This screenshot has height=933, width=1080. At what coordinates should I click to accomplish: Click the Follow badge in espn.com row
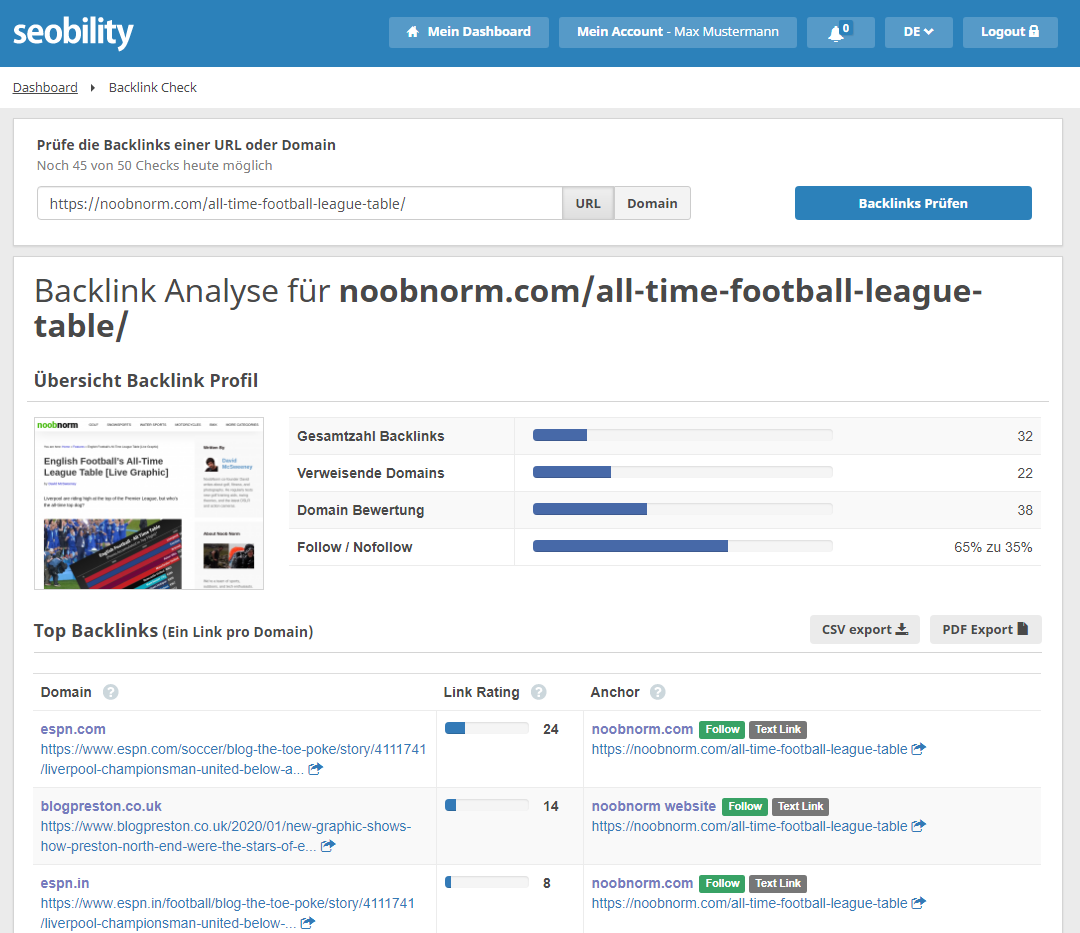coord(722,729)
